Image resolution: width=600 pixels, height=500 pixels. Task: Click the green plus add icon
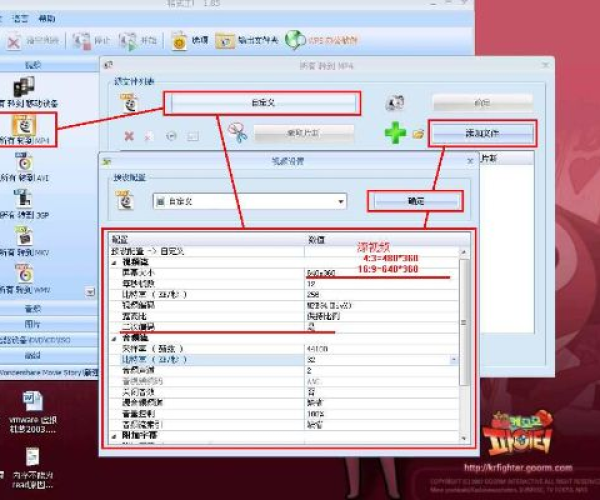click(x=395, y=133)
